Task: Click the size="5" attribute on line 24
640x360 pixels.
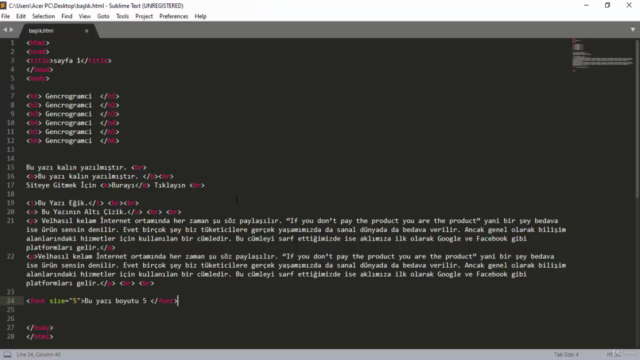Action: [65, 301]
